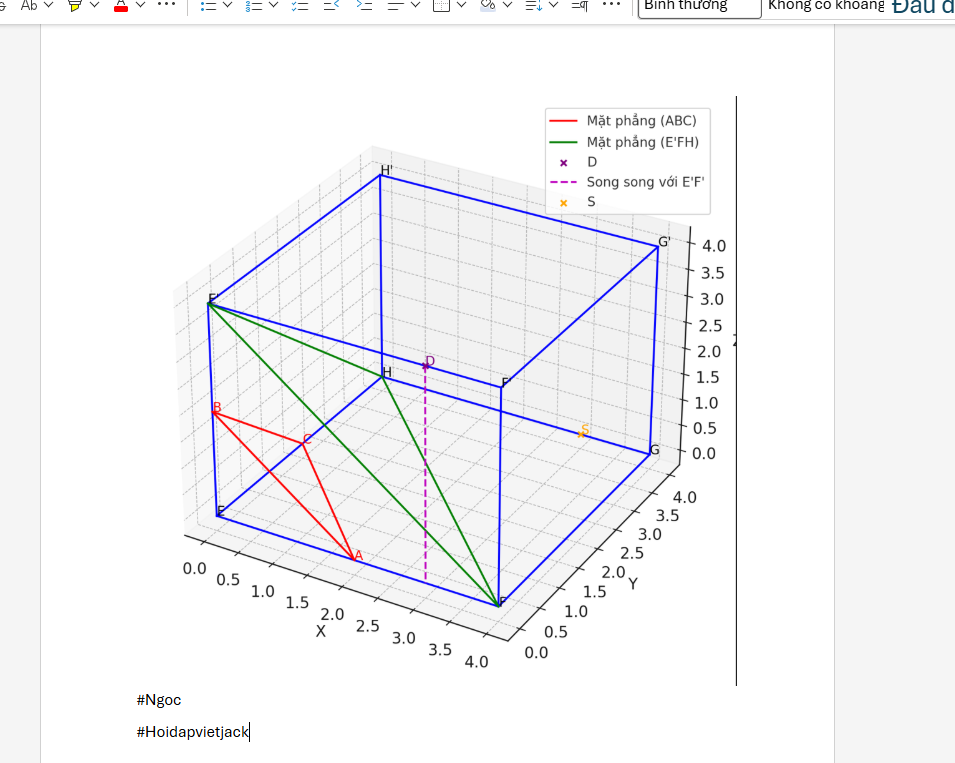Click the right-to-left paragraph direction icon
This screenshot has width=955, height=763.
coord(579,5)
